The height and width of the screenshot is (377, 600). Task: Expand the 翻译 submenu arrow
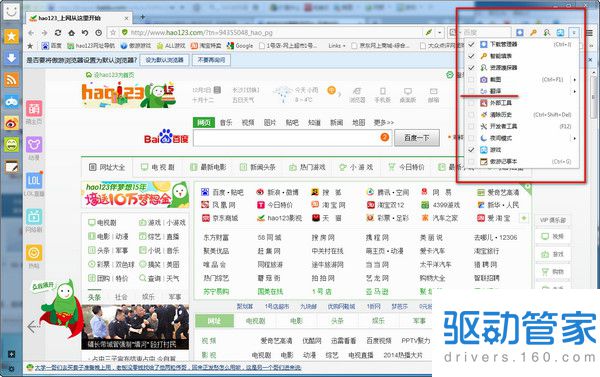pos(574,91)
